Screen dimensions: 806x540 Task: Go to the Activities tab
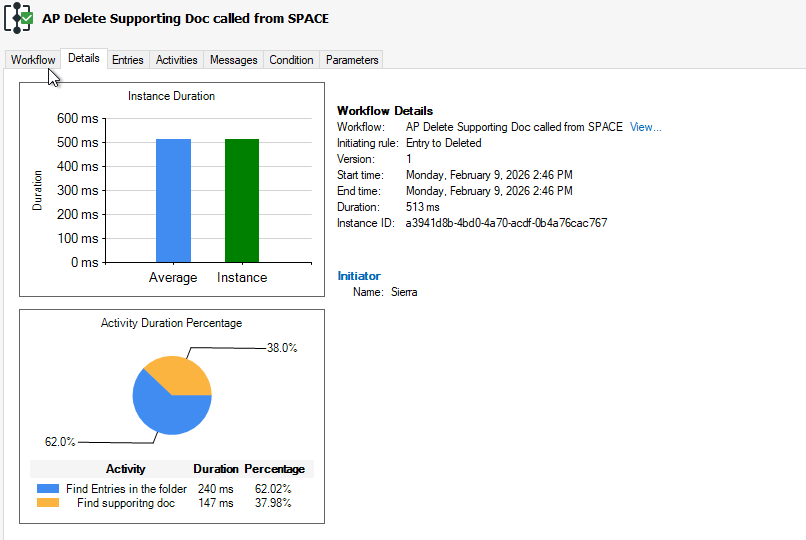click(177, 60)
